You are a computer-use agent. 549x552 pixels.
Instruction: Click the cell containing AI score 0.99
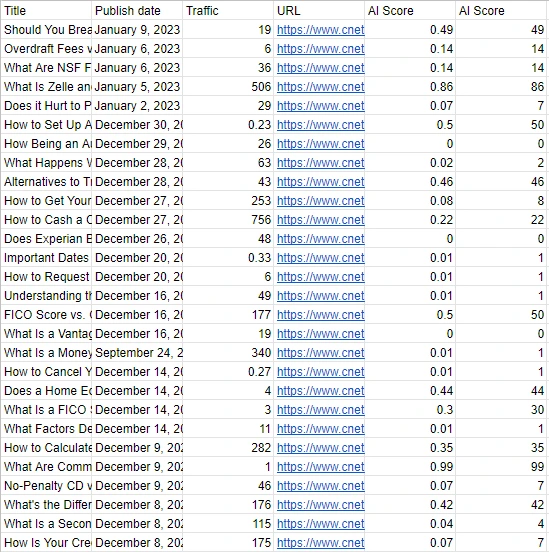[x=410, y=466]
